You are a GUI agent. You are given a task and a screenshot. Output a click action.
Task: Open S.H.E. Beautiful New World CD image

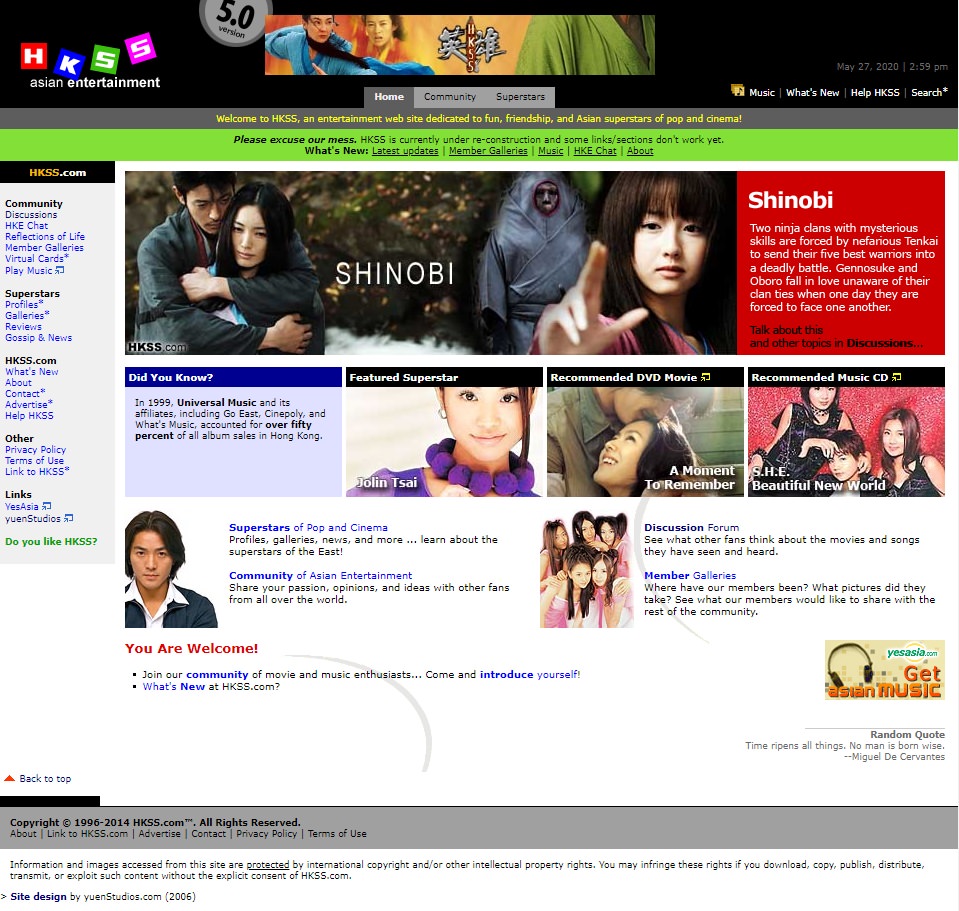tap(846, 441)
